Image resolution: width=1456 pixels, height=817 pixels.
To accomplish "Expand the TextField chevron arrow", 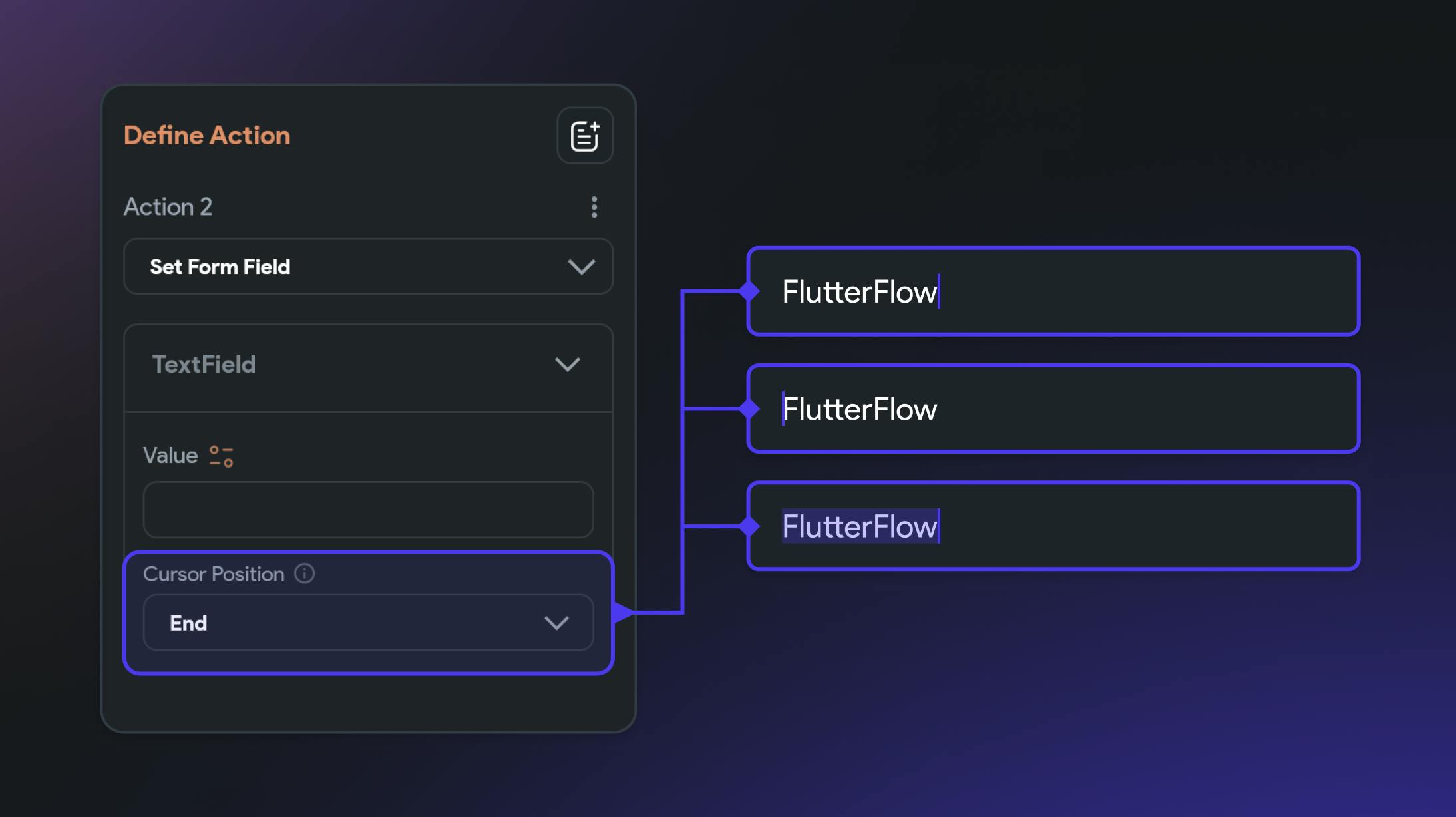I will click(567, 364).
